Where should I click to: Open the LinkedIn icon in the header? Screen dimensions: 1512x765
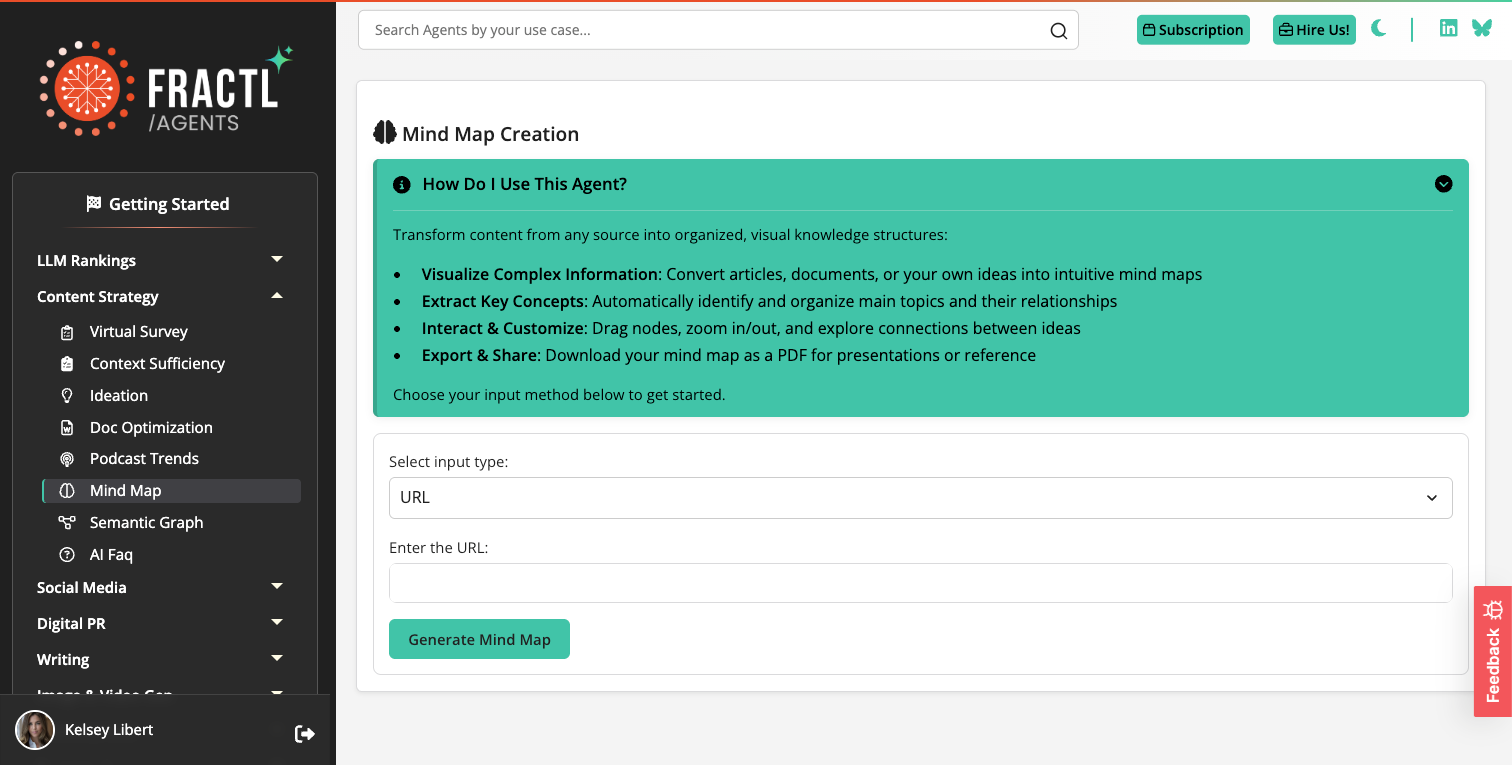(1448, 28)
